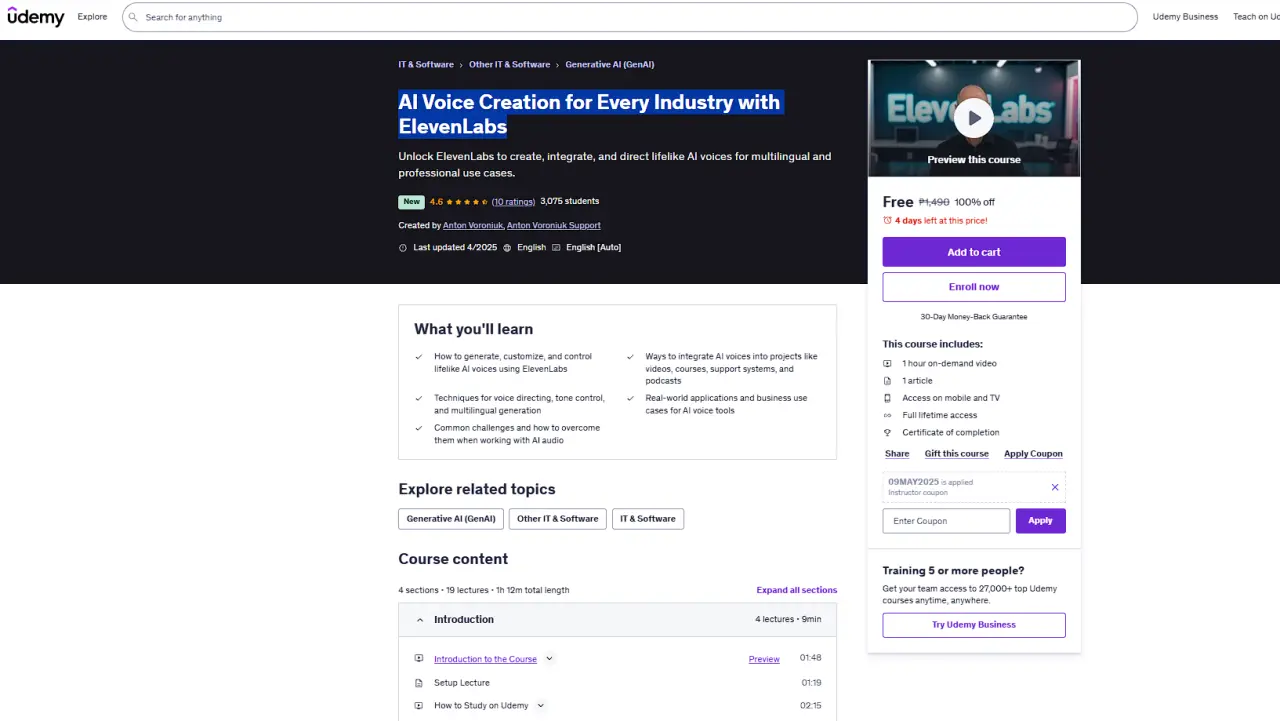
Task: Click Last updated 4/2025 text
Action: pos(455,248)
